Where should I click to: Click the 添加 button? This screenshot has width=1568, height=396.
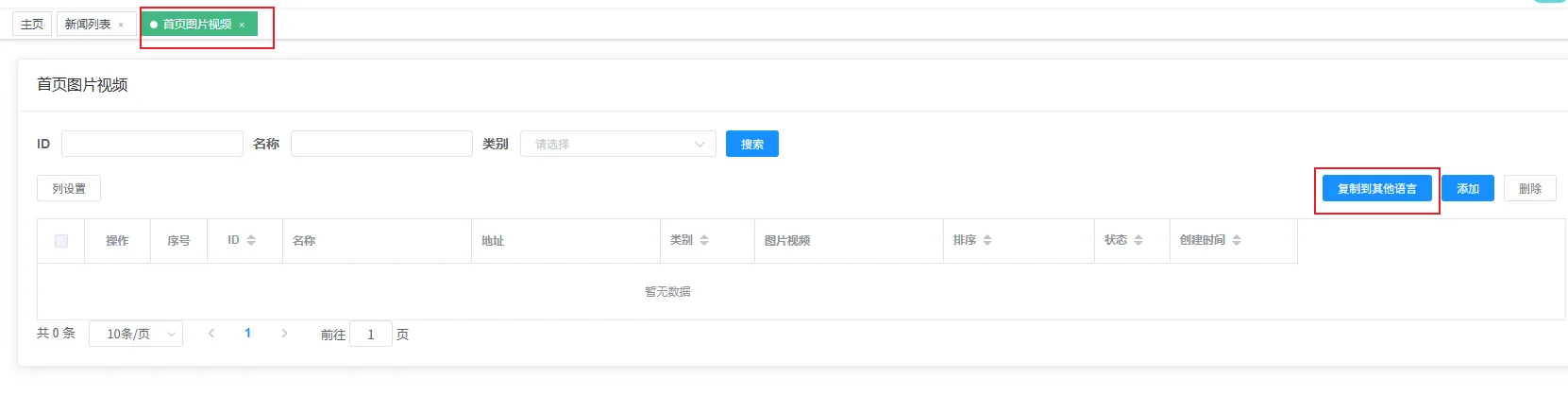click(1467, 189)
